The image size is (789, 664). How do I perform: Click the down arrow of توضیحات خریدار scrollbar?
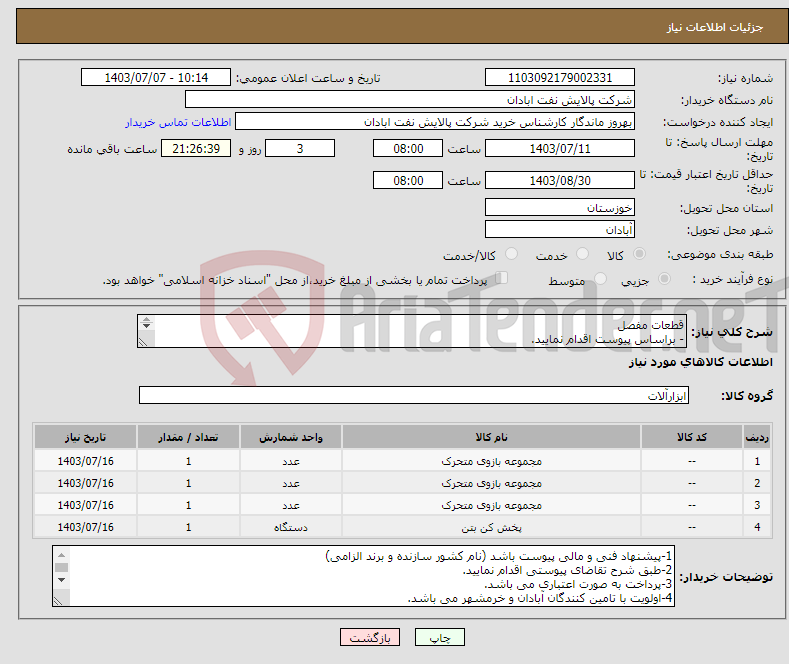pyautogui.click(x=61, y=580)
